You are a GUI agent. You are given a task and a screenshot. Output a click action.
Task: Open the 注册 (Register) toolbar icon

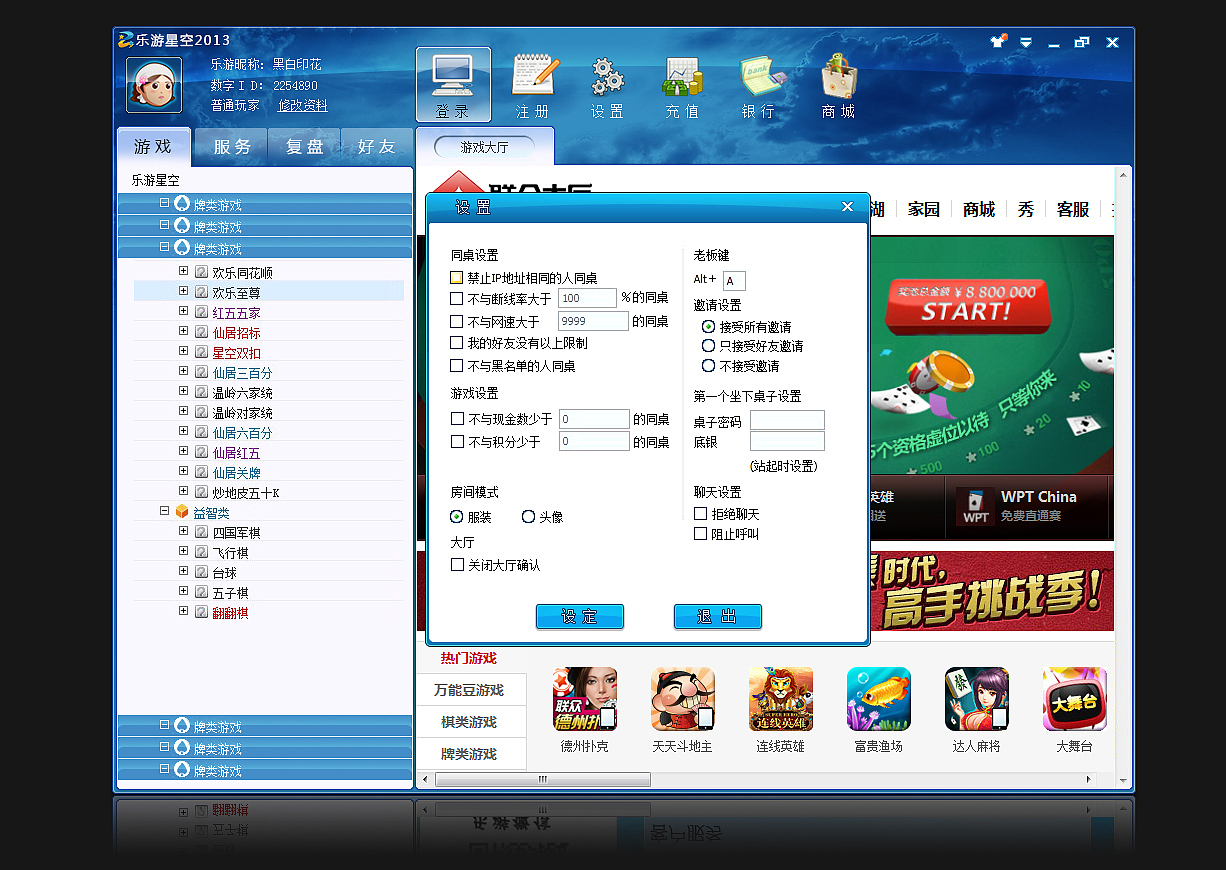point(534,85)
